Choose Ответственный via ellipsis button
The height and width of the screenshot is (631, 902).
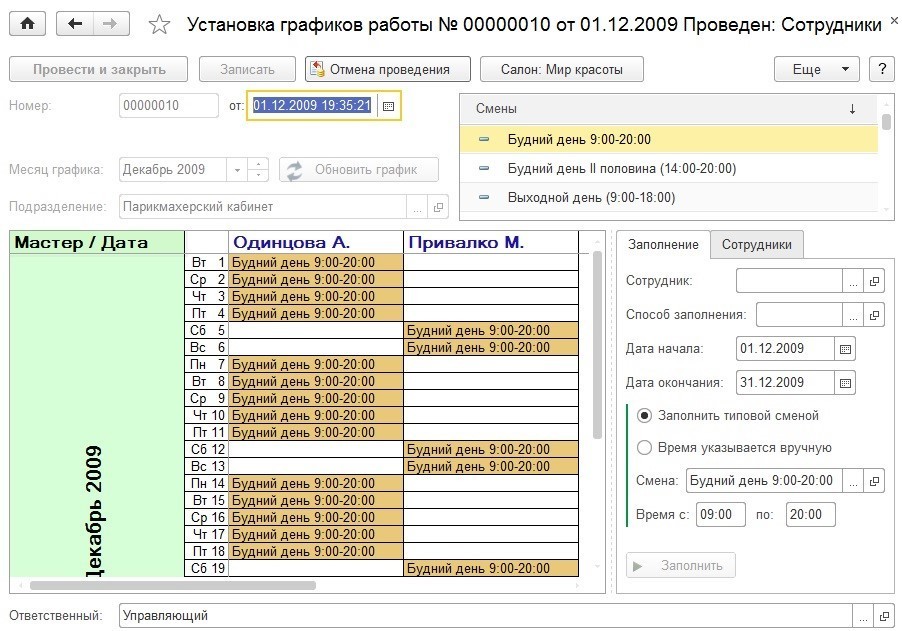click(x=863, y=616)
